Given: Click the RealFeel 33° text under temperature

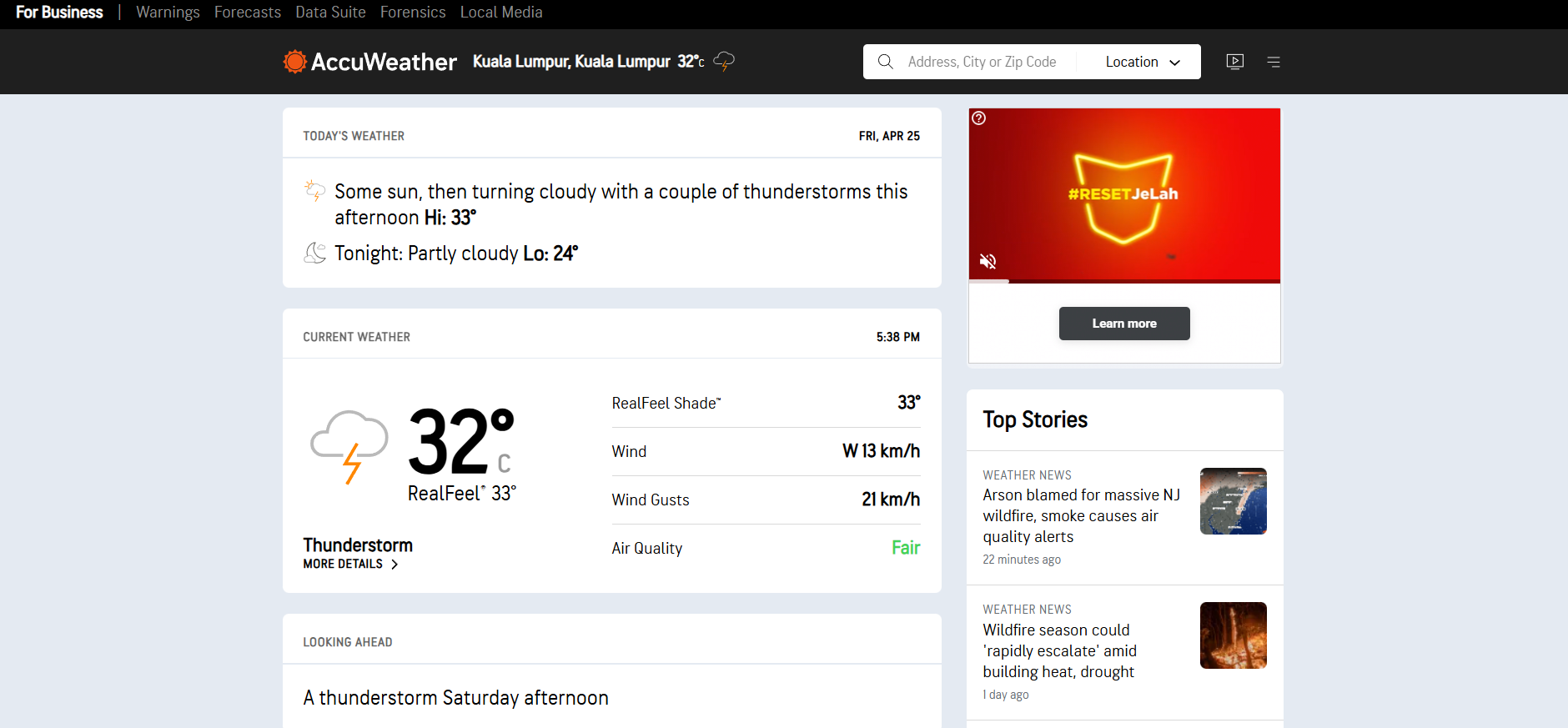Looking at the screenshot, I should (x=462, y=494).
